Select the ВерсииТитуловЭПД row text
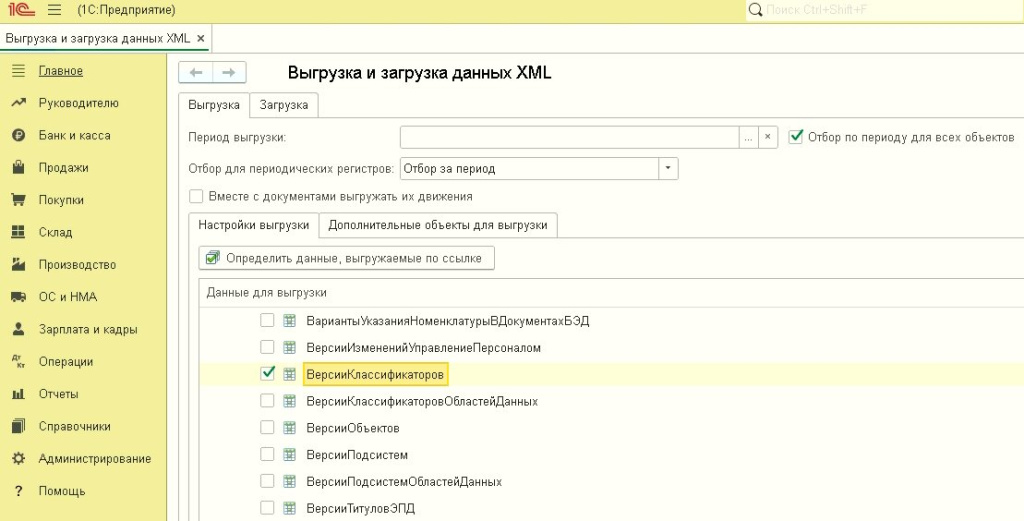Screen dimensions: 1024x521 360,508
